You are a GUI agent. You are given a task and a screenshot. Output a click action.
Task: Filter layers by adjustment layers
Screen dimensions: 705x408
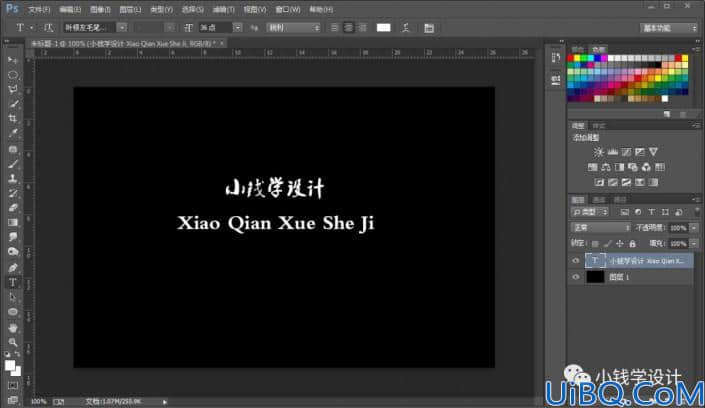638,212
